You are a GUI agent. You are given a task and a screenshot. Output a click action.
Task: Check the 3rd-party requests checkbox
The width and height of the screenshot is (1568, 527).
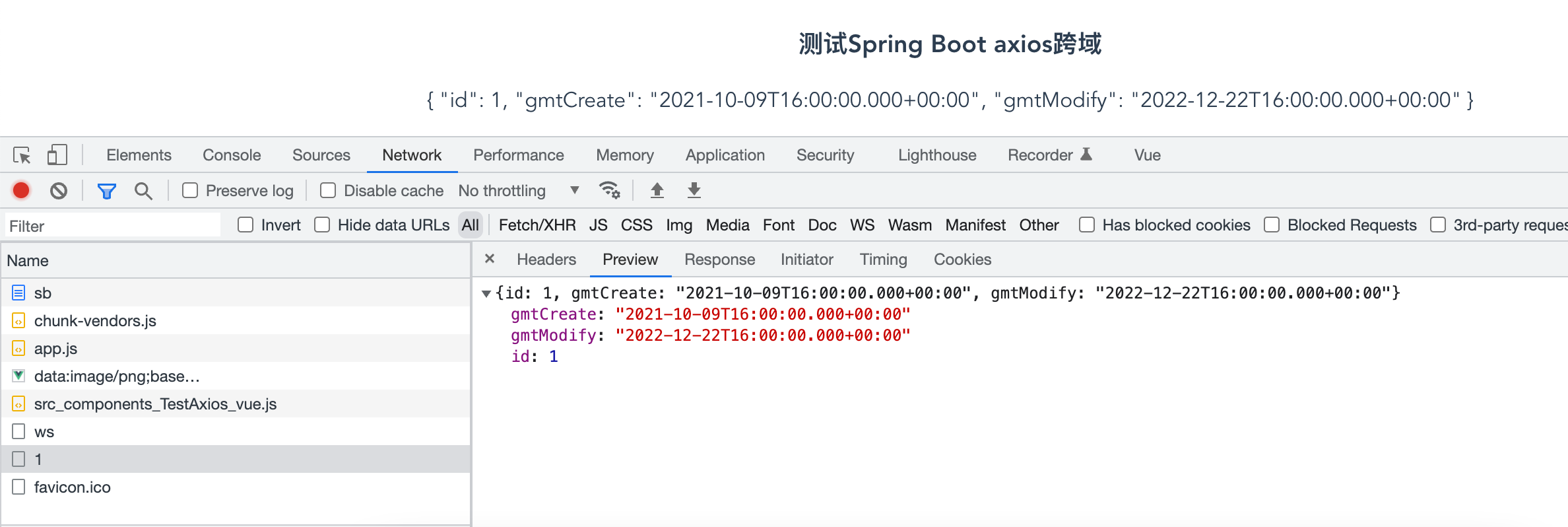pos(1438,225)
